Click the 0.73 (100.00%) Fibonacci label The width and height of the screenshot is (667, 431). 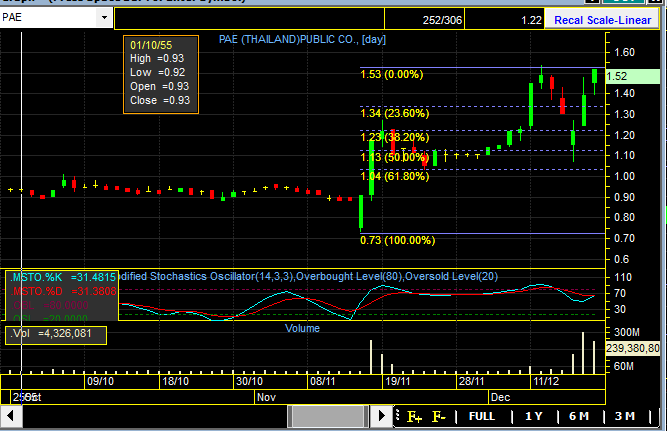pos(398,240)
